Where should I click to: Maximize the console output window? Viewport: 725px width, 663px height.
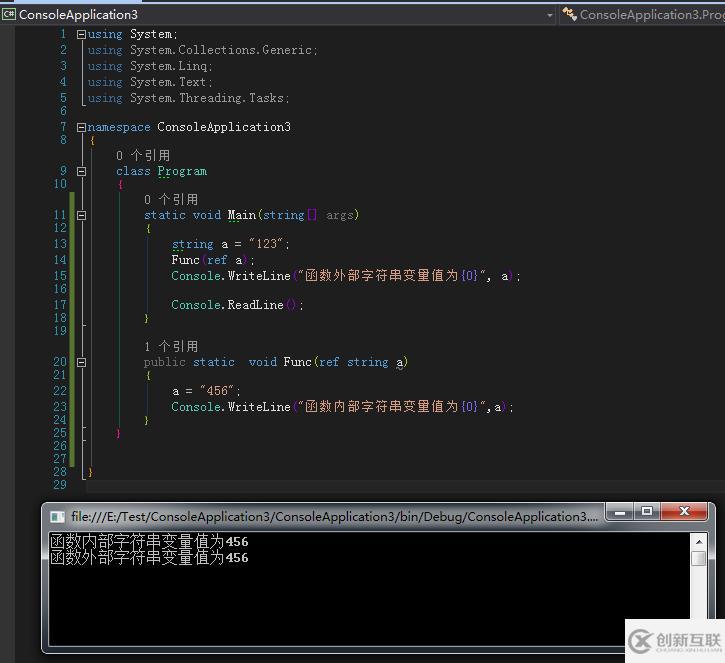tap(647, 512)
